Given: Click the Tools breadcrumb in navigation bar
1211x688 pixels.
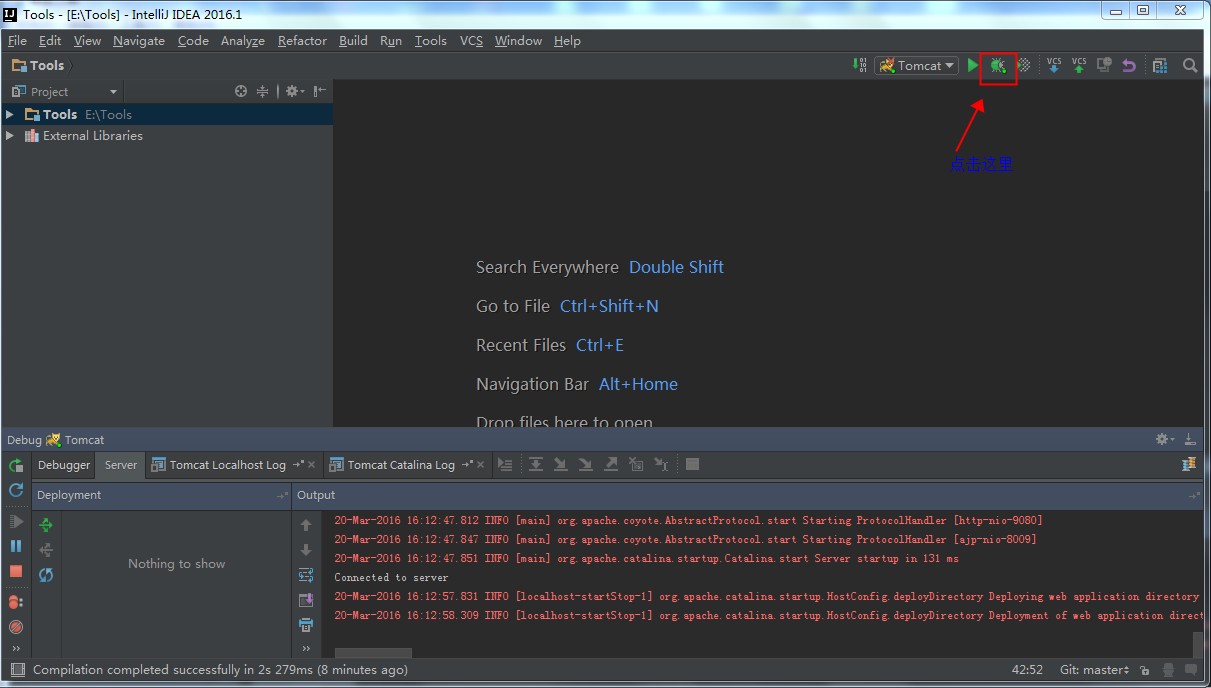Looking at the screenshot, I should pos(39,65).
